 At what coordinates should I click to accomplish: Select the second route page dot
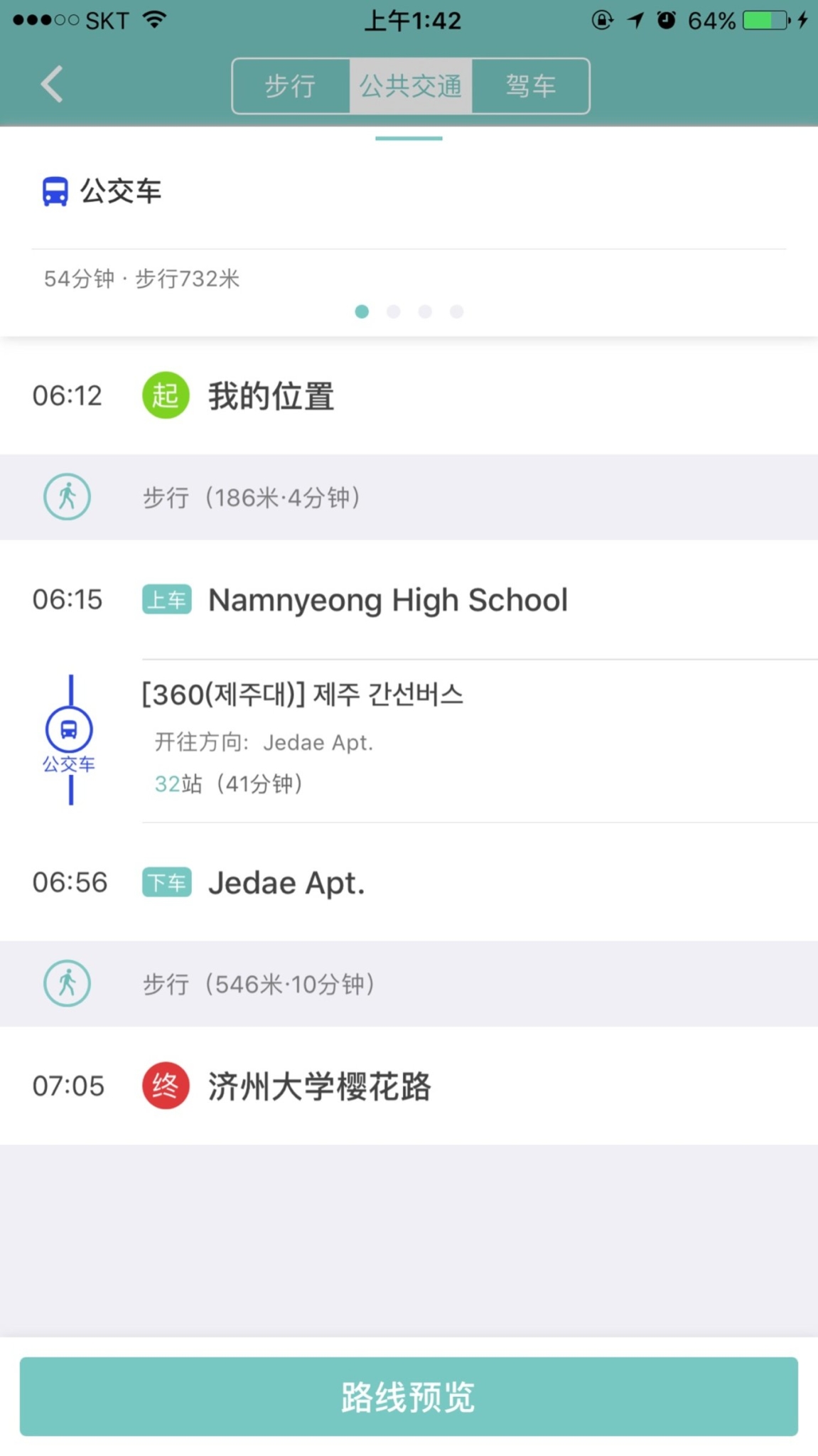(394, 311)
